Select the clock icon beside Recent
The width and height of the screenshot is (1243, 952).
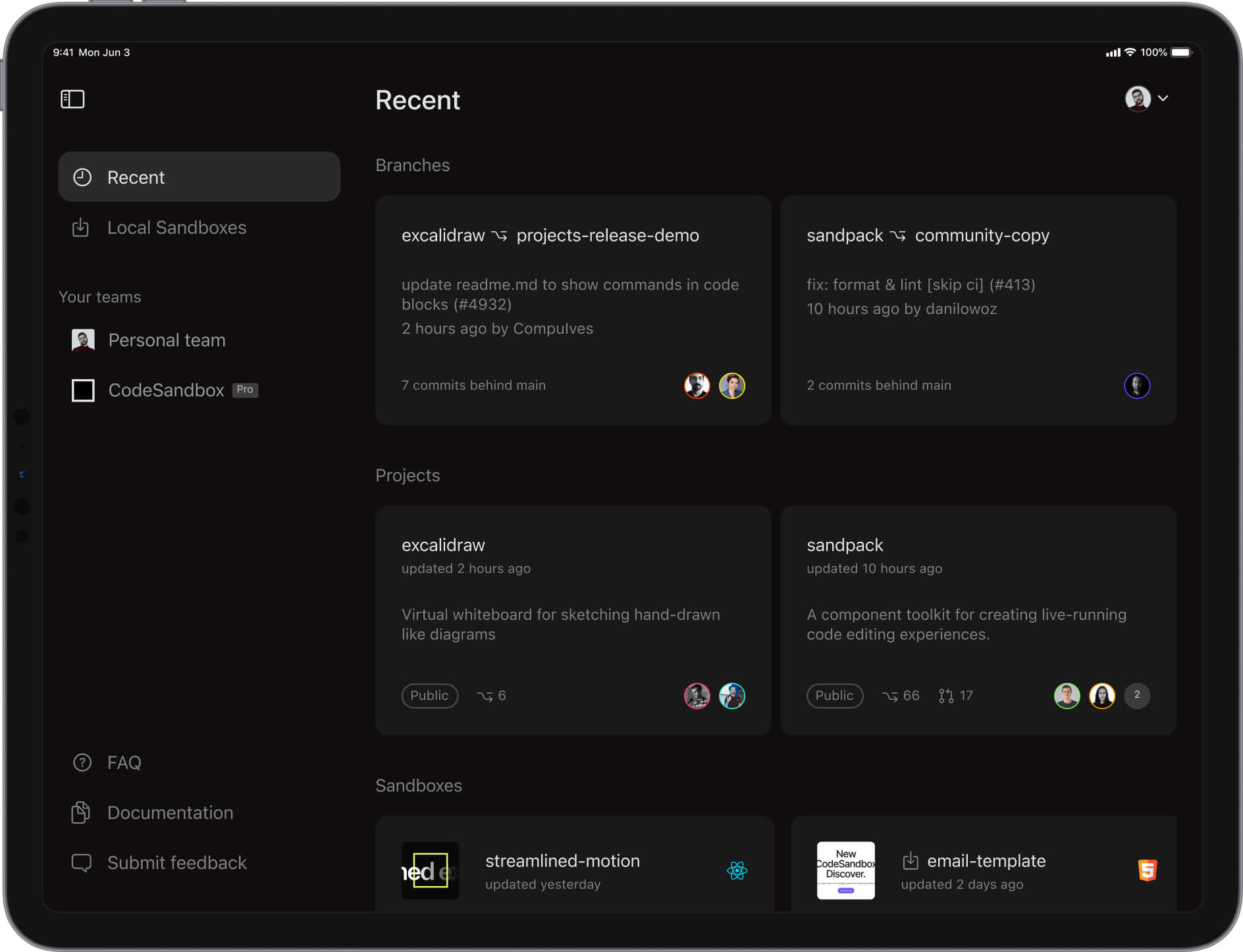click(x=82, y=176)
